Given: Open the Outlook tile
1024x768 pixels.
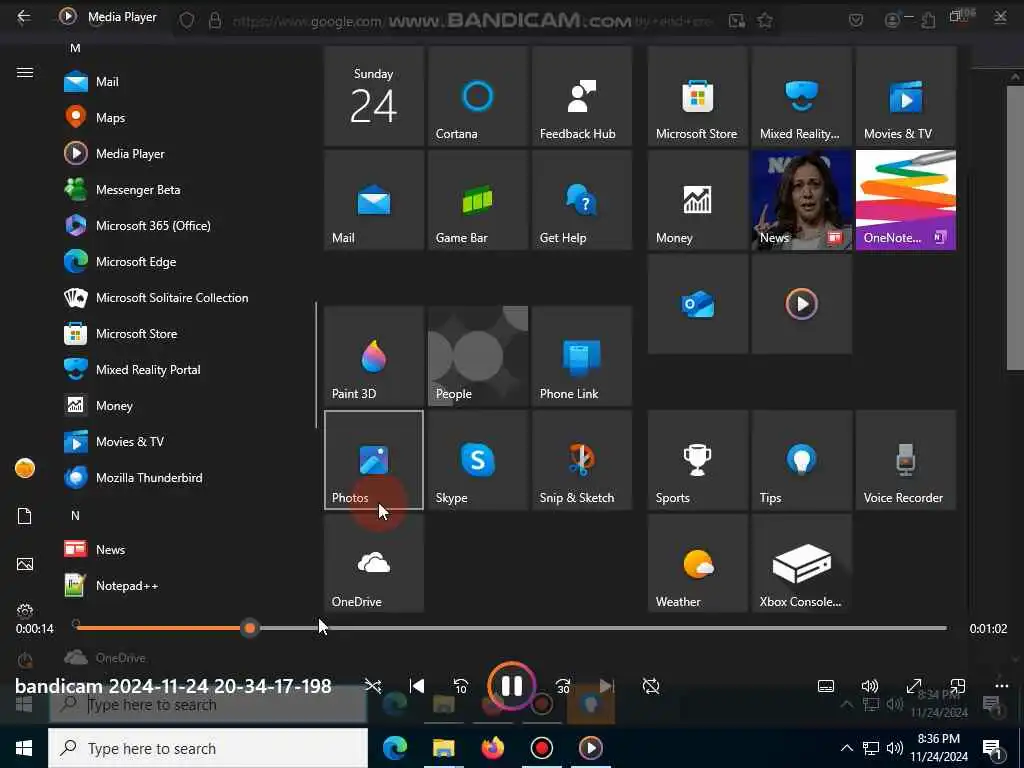Looking at the screenshot, I should pos(697,304).
